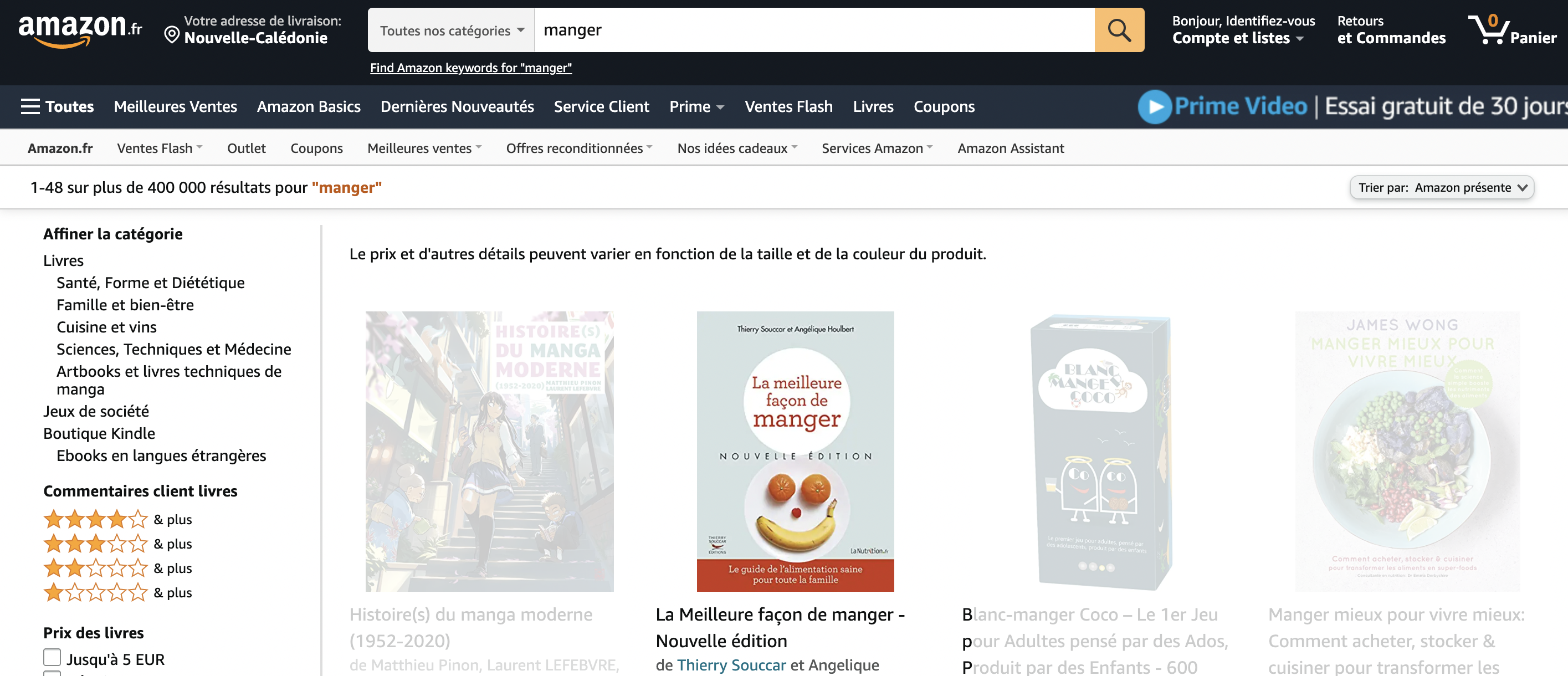
Task: Open La Meilleure façon de manger title
Action: point(780,627)
